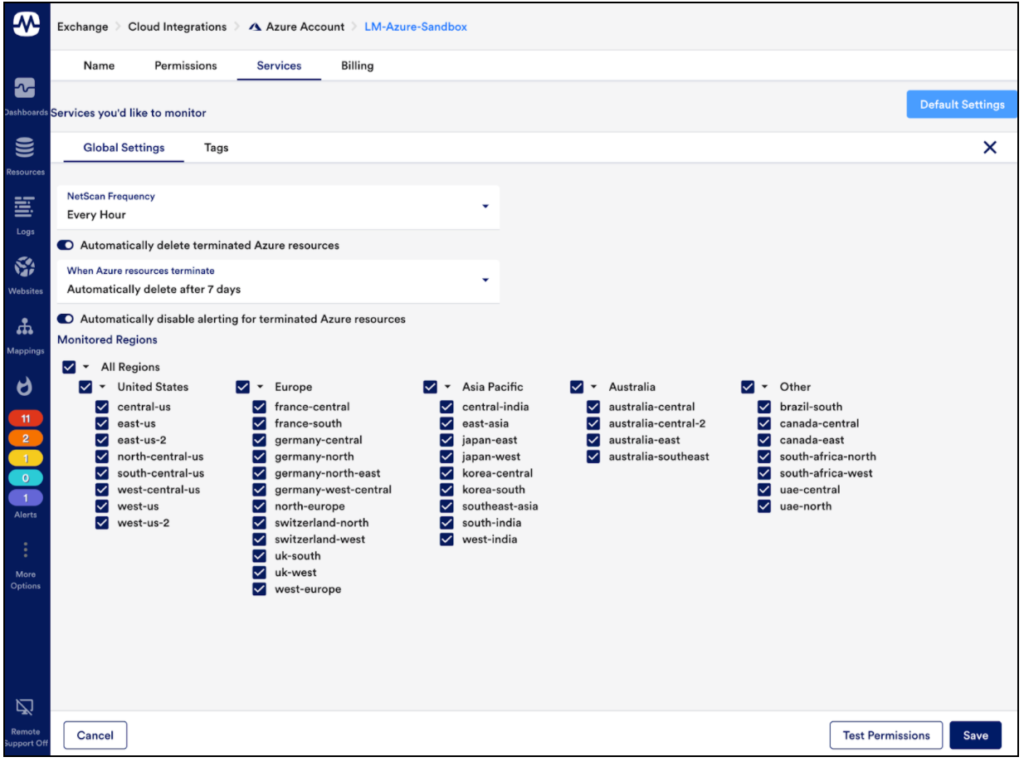Open the Logs sidebar icon

pyautogui.click(x=25, y=207)
